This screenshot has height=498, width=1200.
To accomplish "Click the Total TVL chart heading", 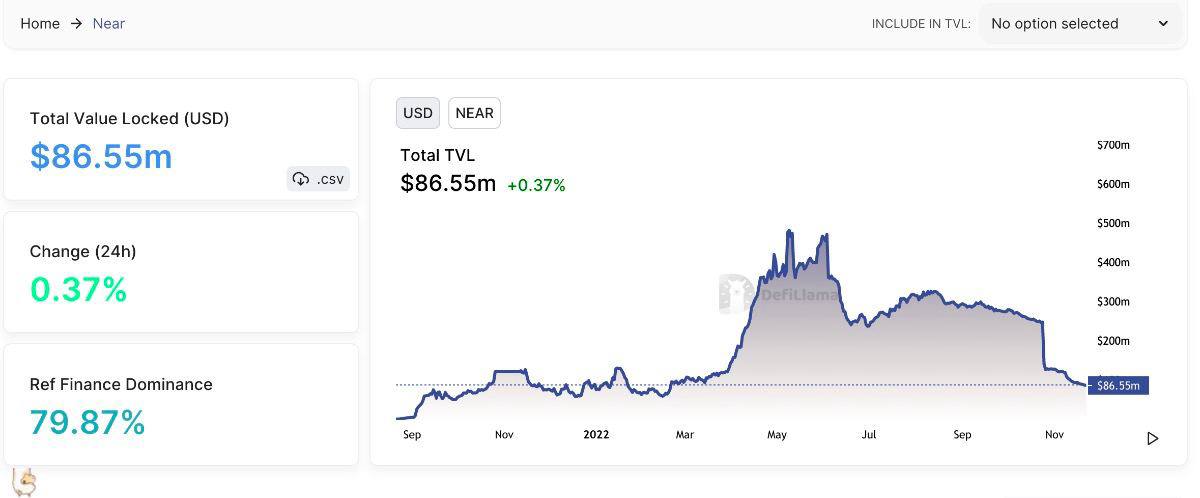I will pyautogui.click(x=437, y=155).
